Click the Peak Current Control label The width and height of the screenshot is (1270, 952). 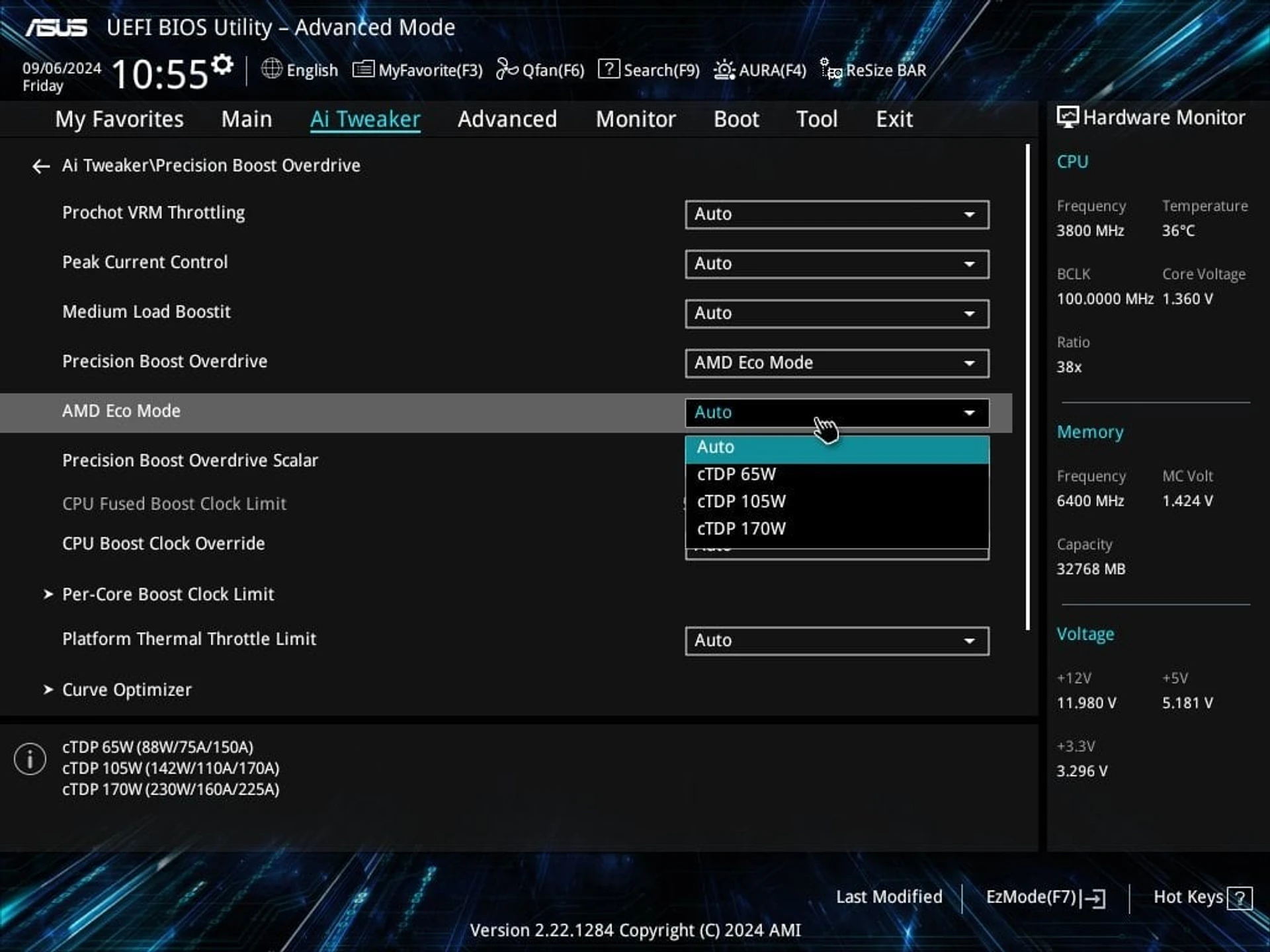(x=145, y=262)
